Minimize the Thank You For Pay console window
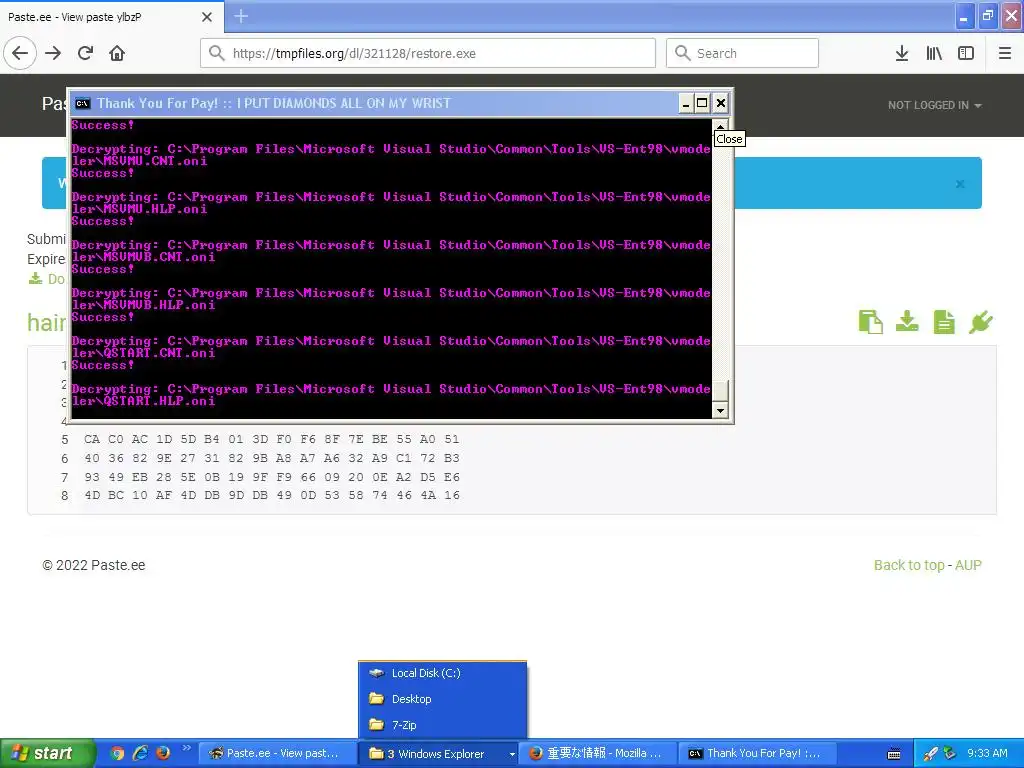Screen dimensions: 1024x768 (686, 103)
